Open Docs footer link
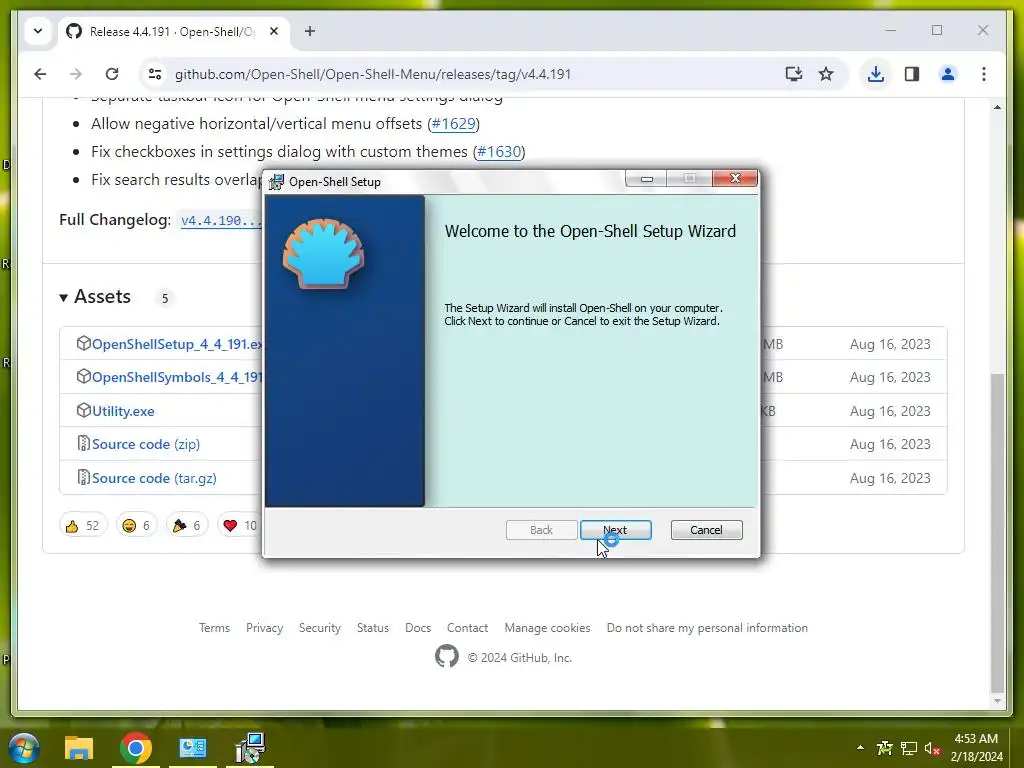This screenshot has width=1024, height=768. tap(418, 628)
